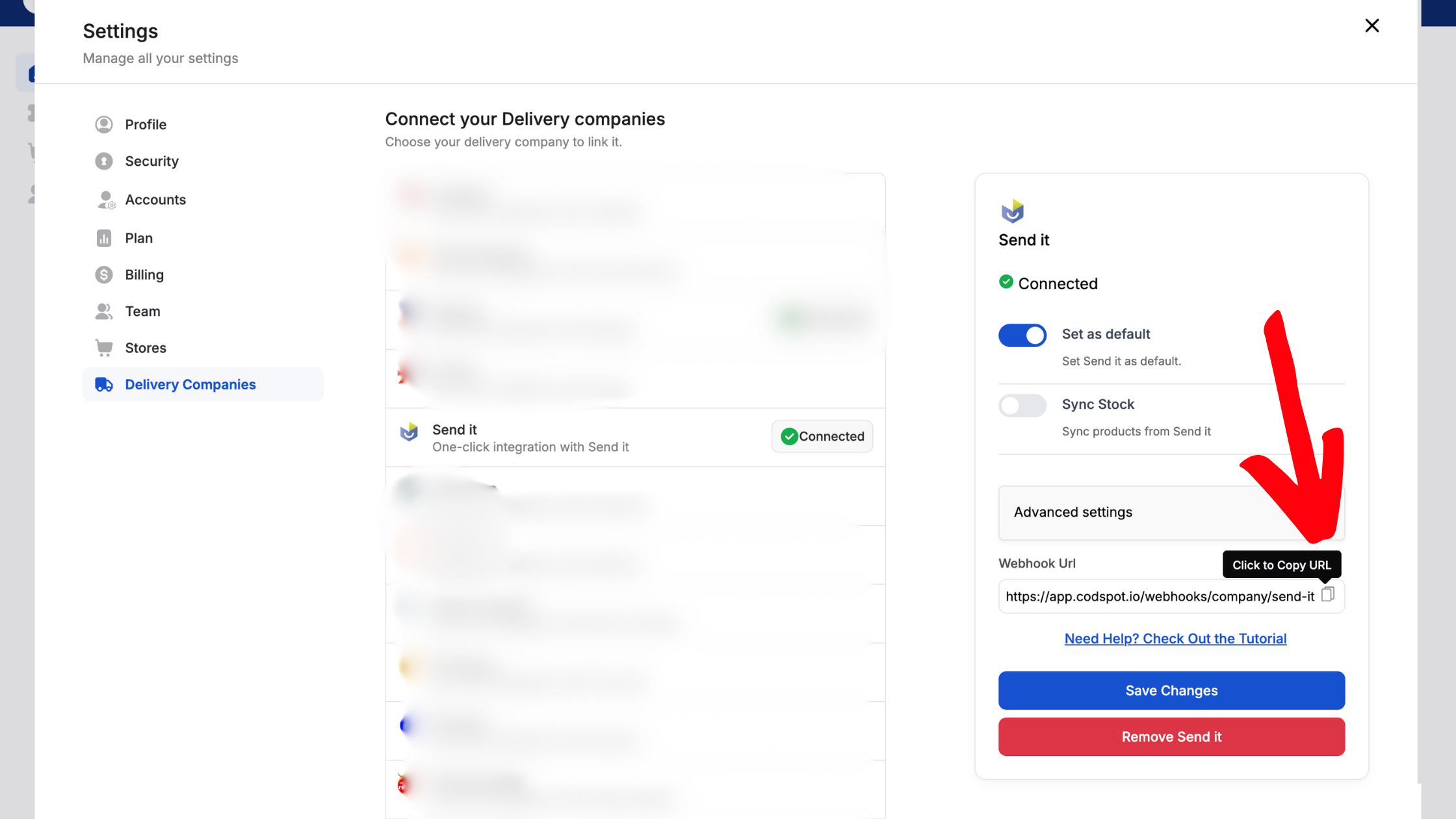This screenshot has width=1456, height=819.
Task: Select the Plan menu item
Action: pos(203,238)
